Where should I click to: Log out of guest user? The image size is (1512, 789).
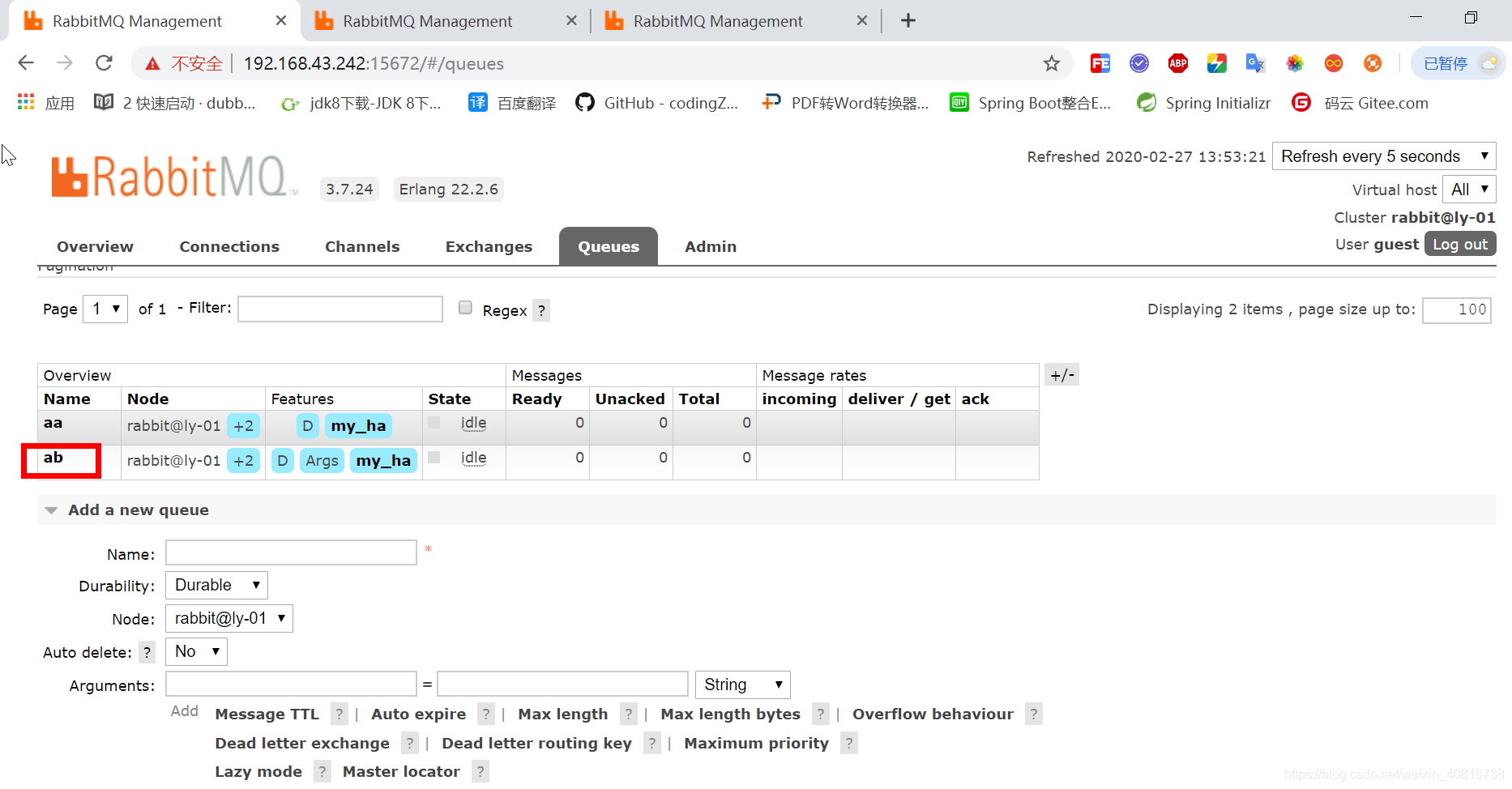(x=1460, y=244)
